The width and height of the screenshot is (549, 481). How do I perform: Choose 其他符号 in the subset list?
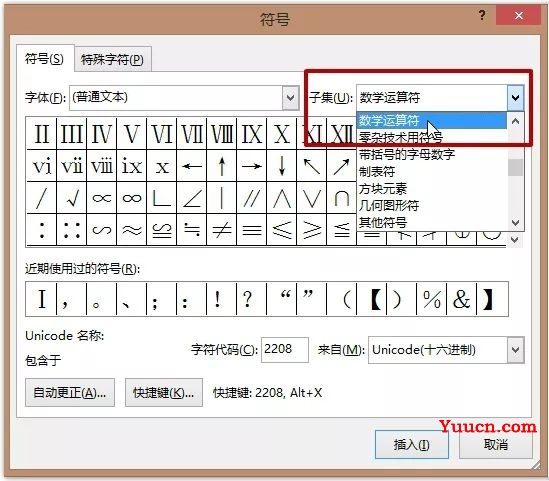(x=431, y=222)
